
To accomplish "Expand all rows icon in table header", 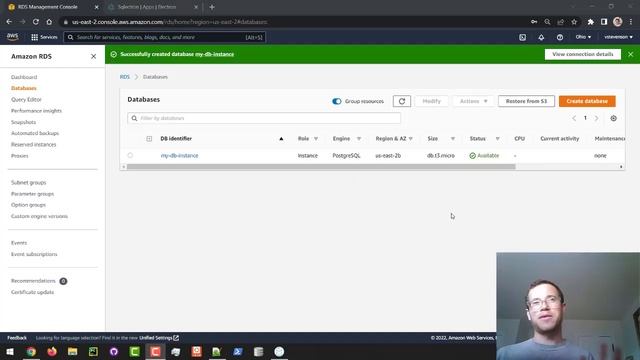I will [x=149, y=139].
